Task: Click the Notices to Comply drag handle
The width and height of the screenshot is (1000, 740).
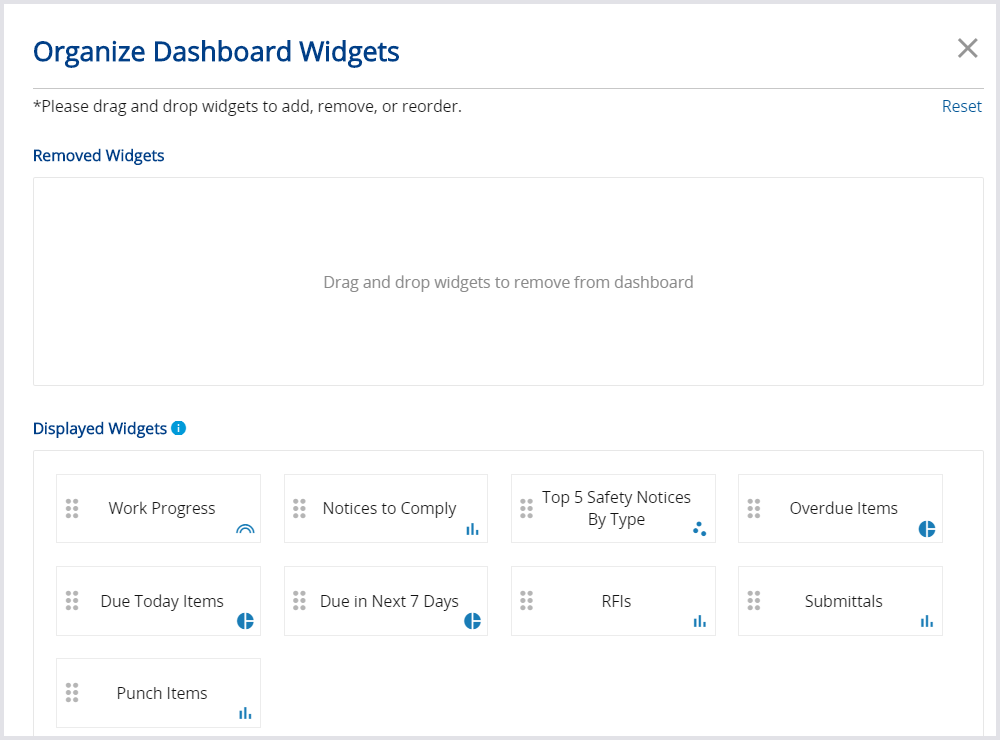Action: [299, 508]
